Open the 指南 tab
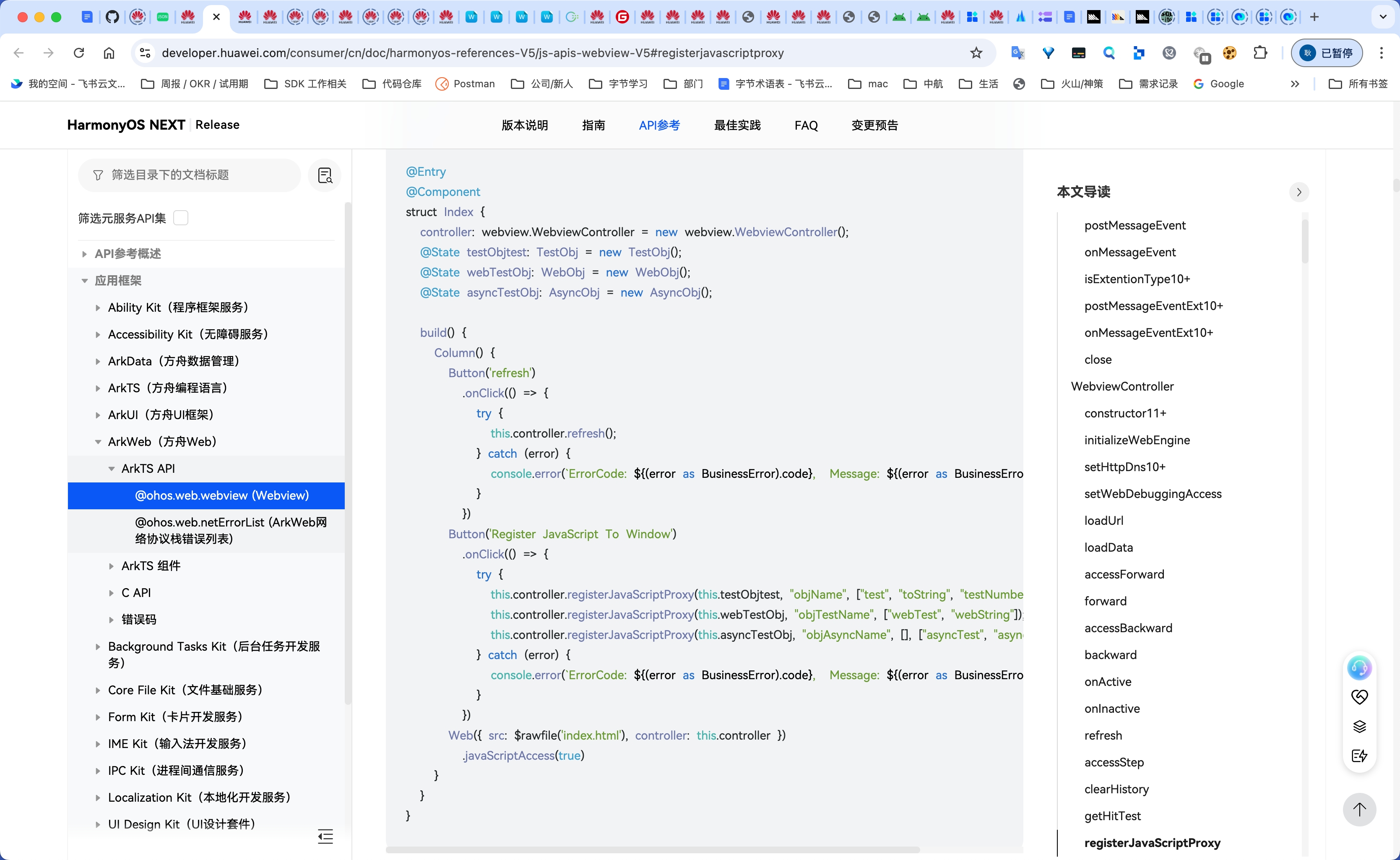This screenshot has width=1400, height=860. pos(593,125)
